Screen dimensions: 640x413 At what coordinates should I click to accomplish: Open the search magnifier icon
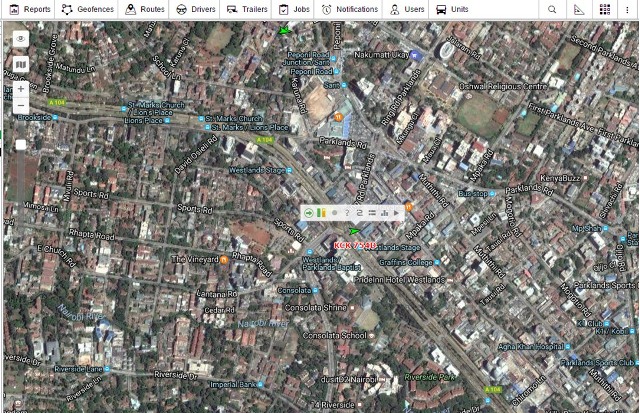(x=552, y=9)
